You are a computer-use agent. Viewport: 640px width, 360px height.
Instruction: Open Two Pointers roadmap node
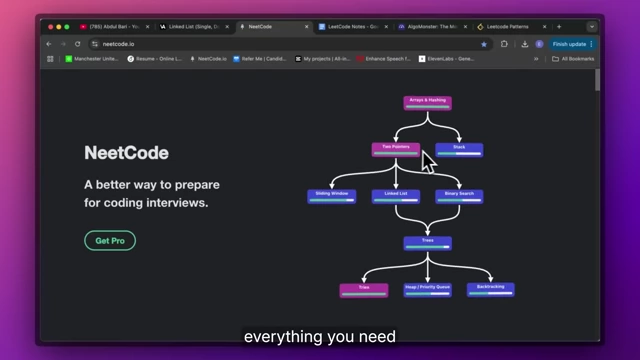396,149
